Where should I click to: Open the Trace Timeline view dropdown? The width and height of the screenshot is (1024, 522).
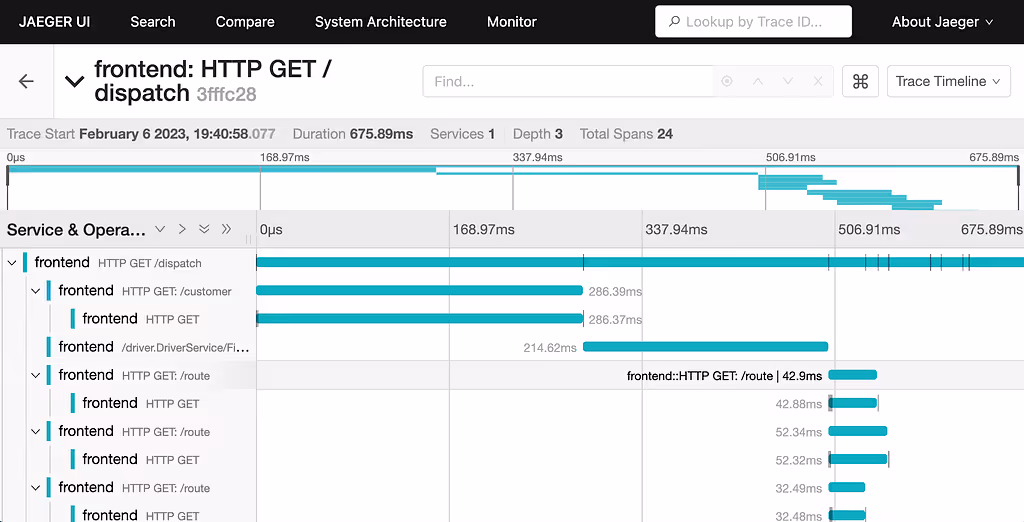(948, 82)
